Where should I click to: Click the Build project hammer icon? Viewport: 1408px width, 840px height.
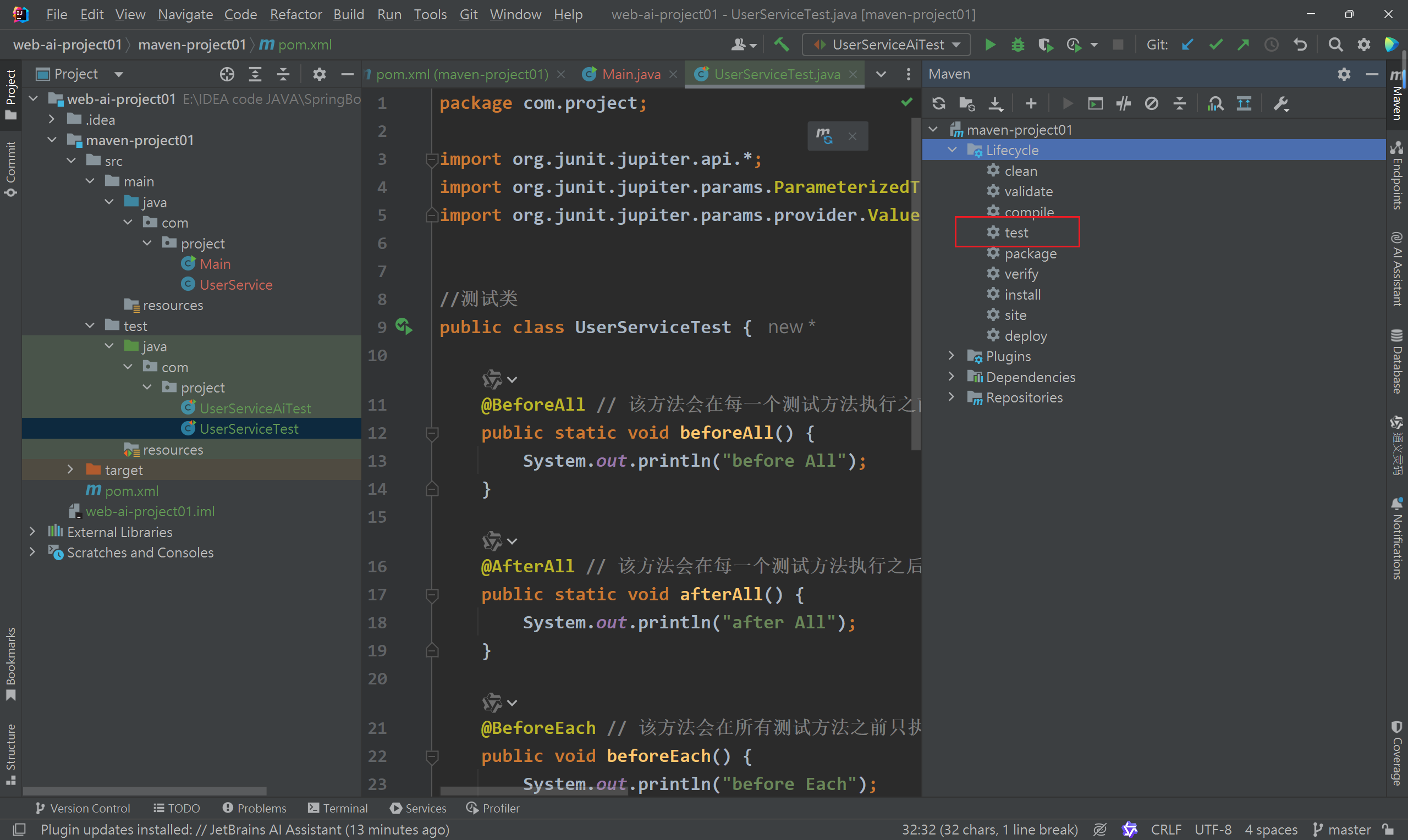pos(782,45)
